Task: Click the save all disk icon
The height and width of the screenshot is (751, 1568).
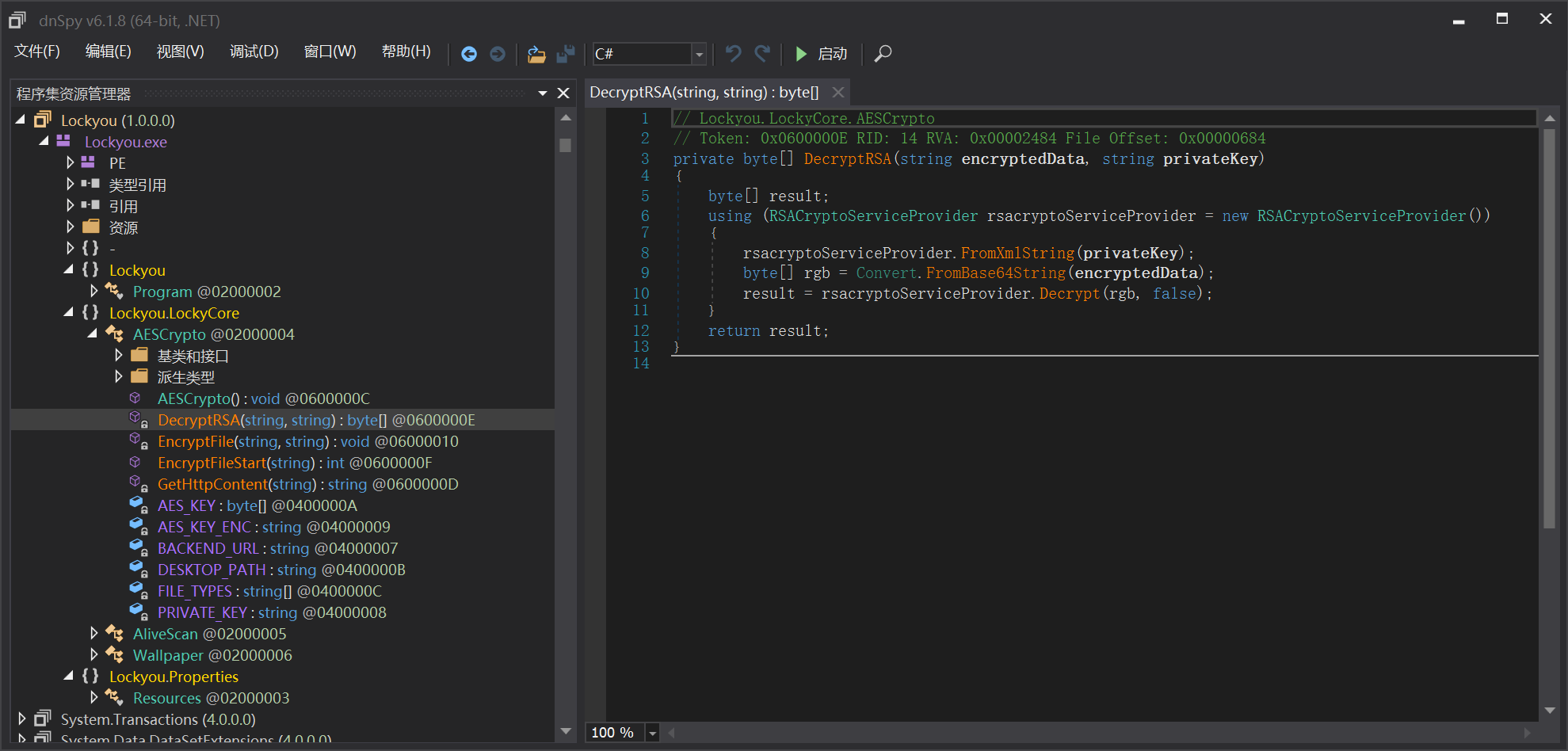Action: [x=565, y=54]
